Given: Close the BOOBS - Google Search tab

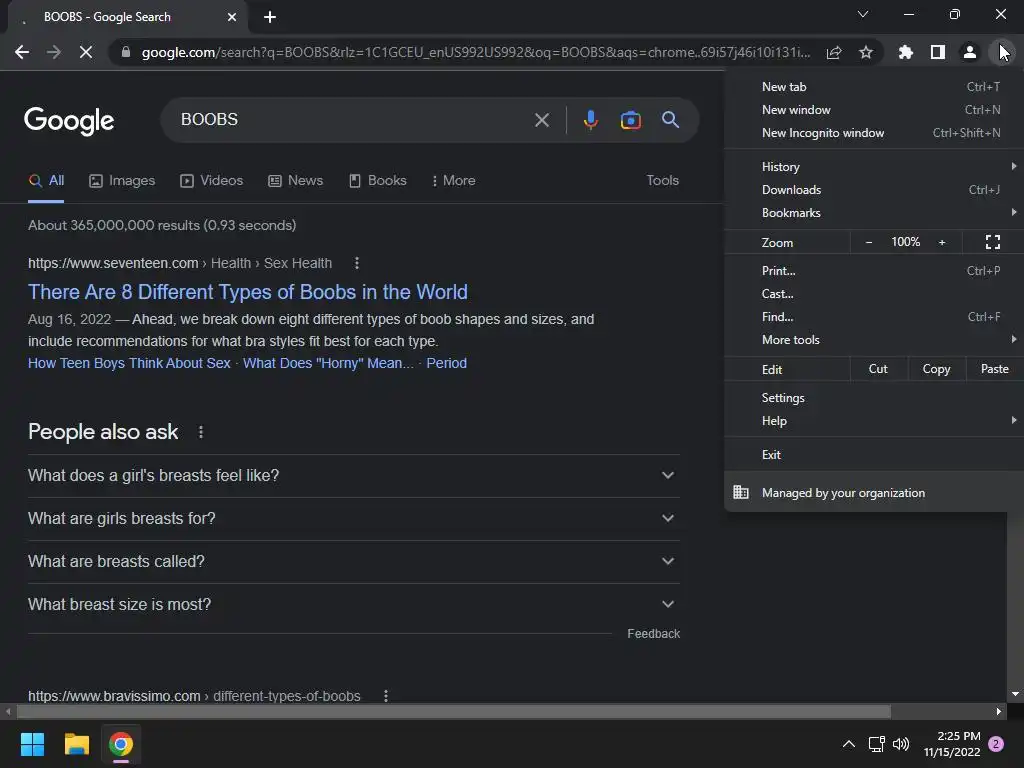Looking at the screenshot, I should (x=232, y=17).
